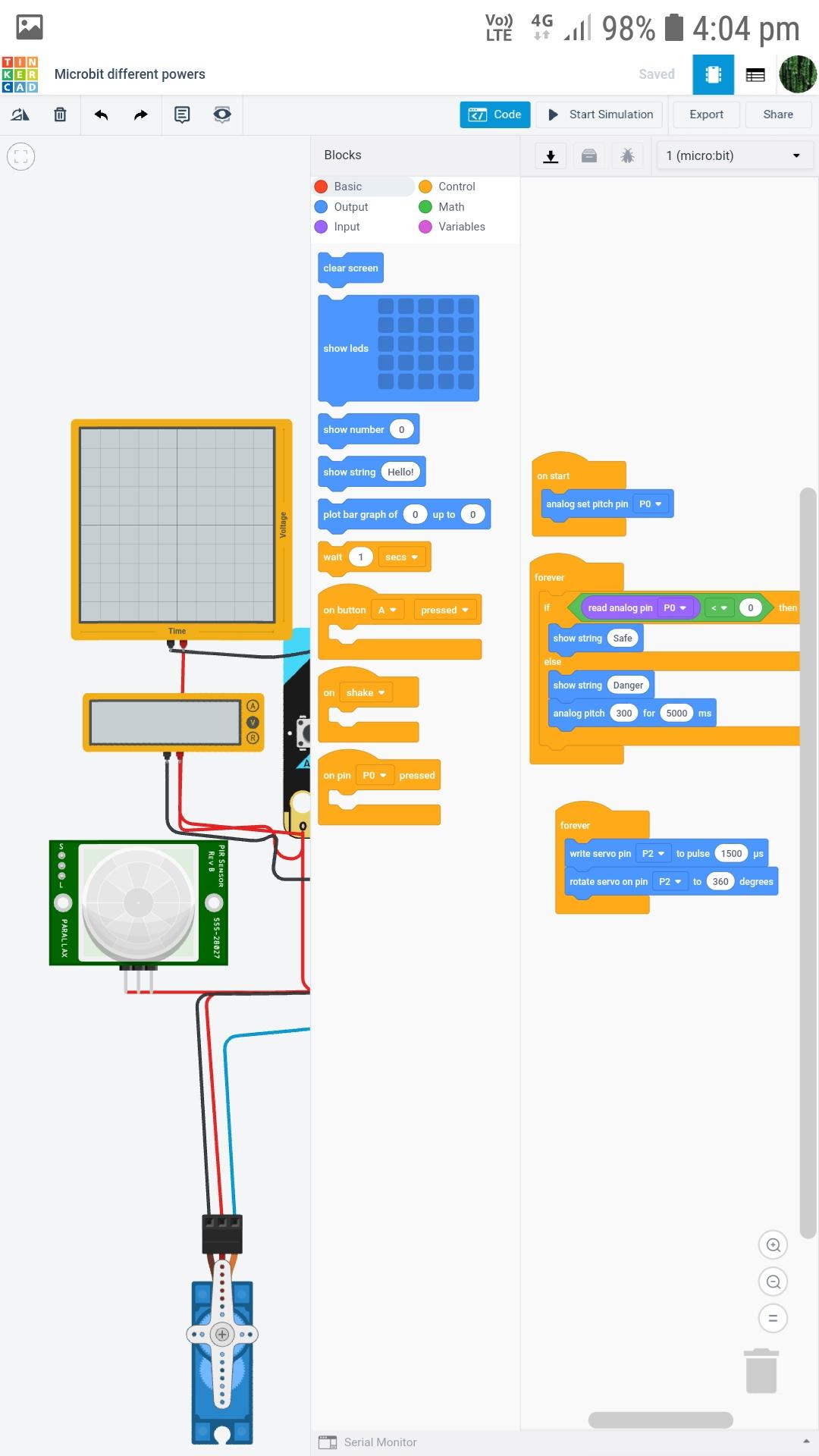Image resolution: width=819 pixels, height=1456 pixels.
Task: Set multimeter to voltage mode V
Action: 253,722
